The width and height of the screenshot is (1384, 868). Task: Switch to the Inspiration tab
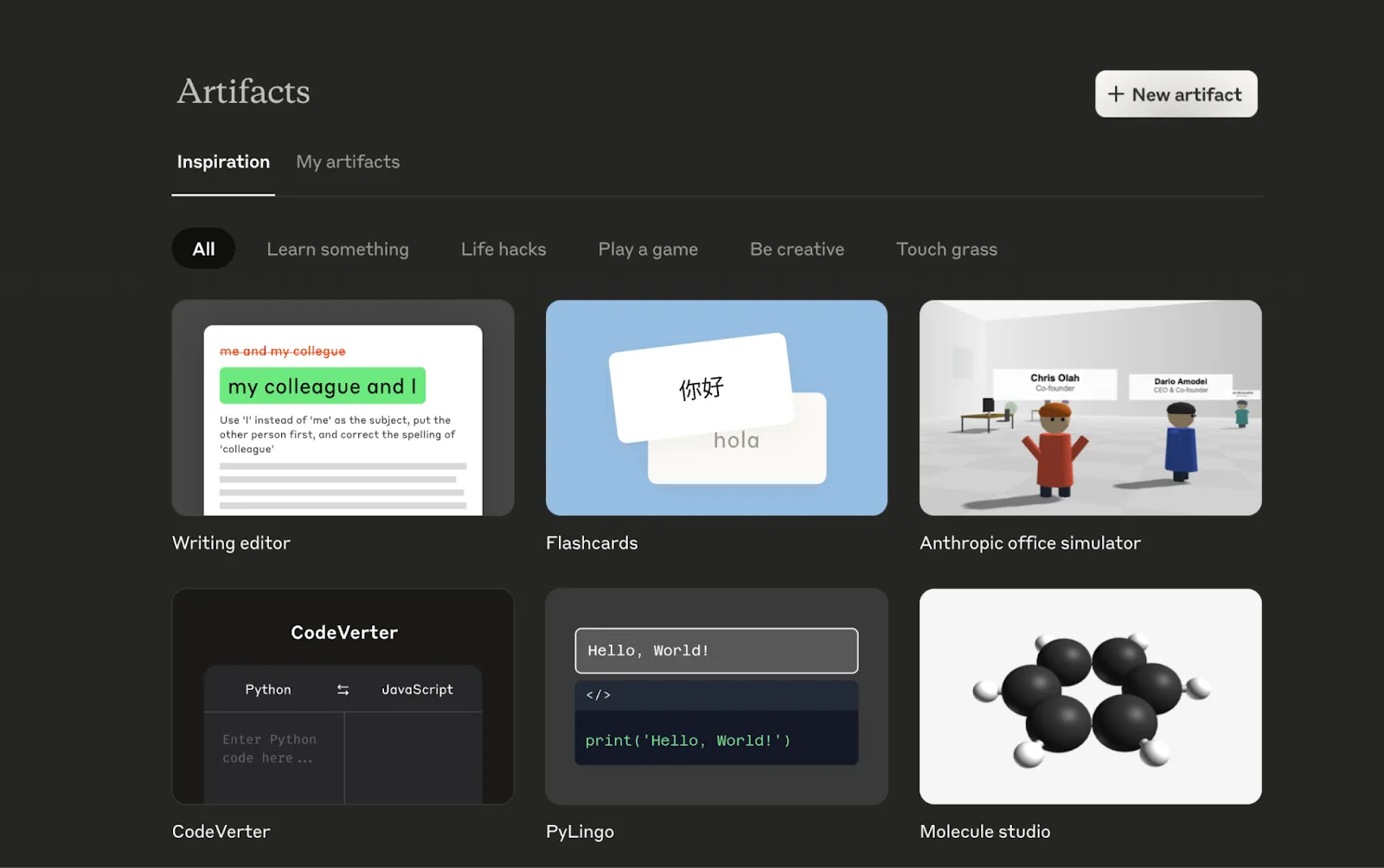[x=223, y=163]
